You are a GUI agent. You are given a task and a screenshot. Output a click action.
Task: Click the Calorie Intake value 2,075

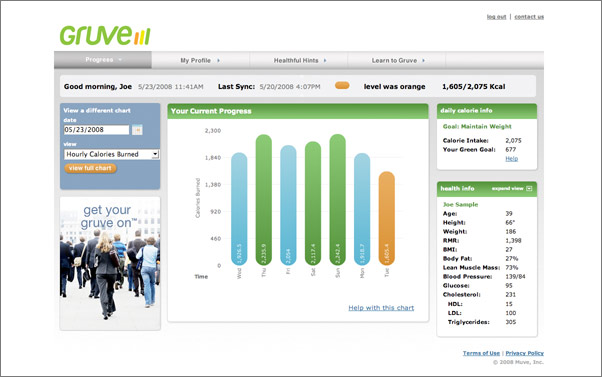513,141
